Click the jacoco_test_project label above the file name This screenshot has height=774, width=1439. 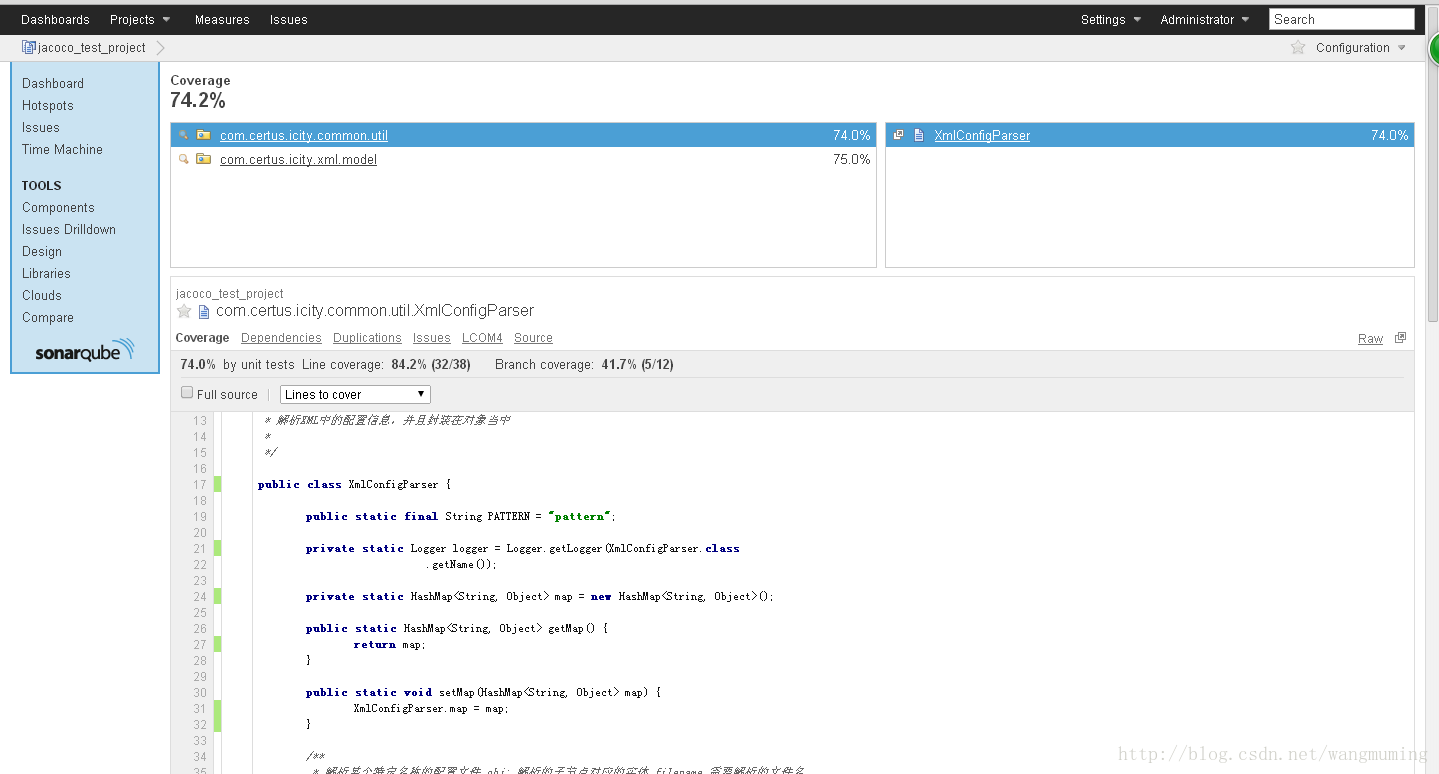click(230, 294)
